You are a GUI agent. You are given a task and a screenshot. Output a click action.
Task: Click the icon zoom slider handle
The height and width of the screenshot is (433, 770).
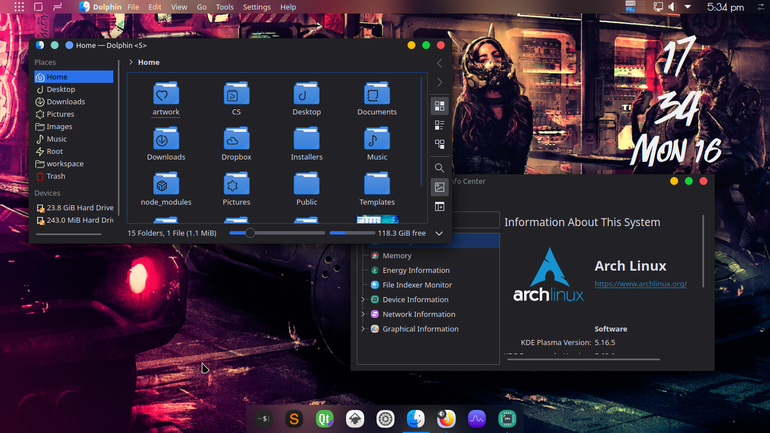click(250, 233)
